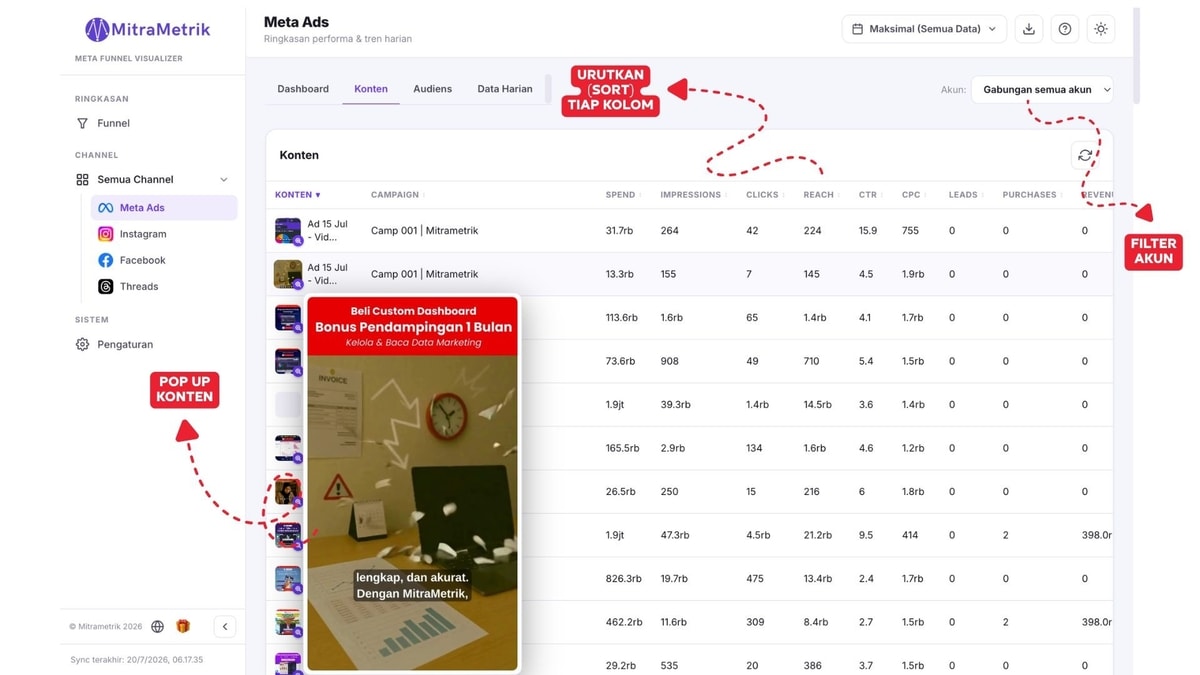
Task: Refresh the Konten table data
Action: pos(1085,155)
